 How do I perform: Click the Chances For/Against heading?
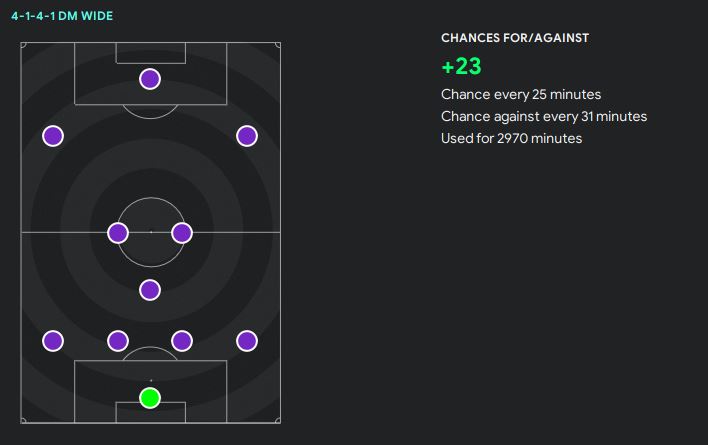pos(515,38)
